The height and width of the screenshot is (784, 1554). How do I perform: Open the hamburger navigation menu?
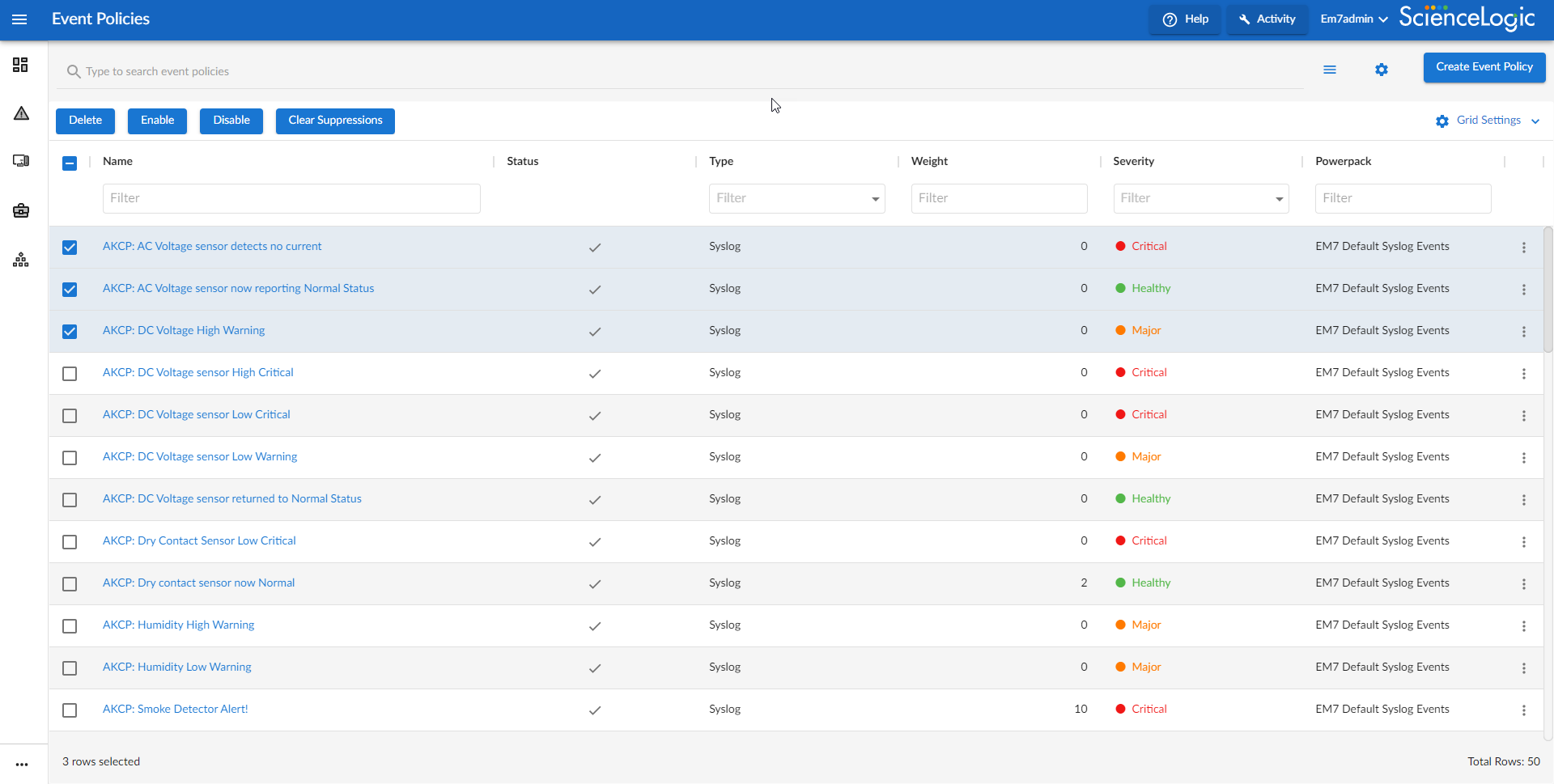[x=19, y=19]
